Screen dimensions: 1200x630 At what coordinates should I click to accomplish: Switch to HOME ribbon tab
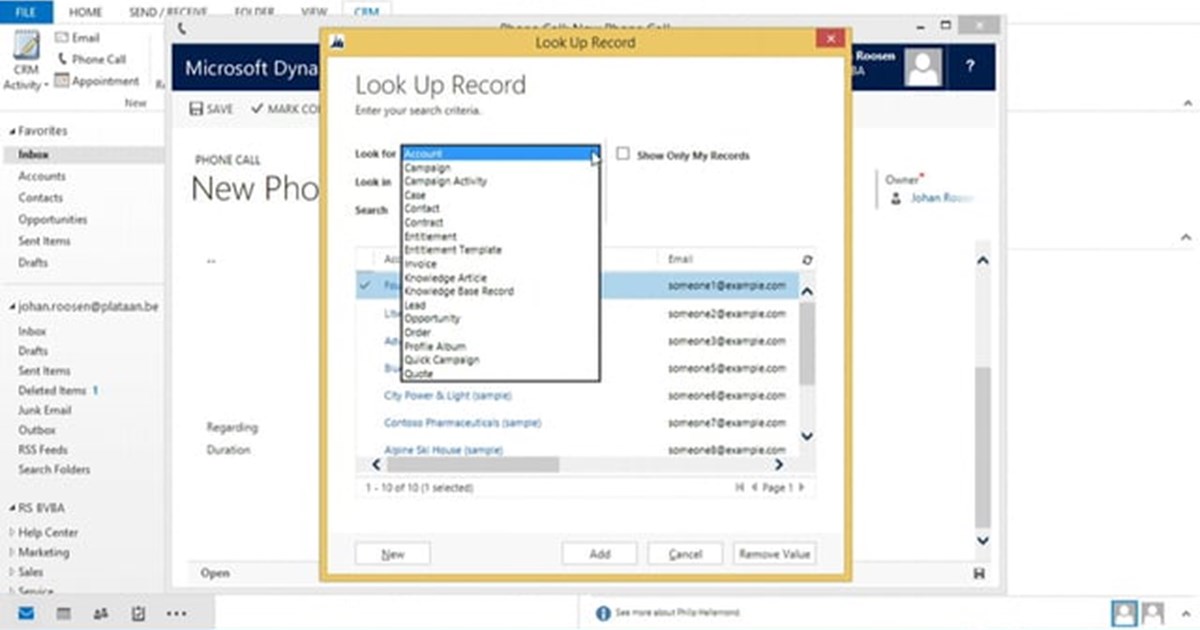85,12
